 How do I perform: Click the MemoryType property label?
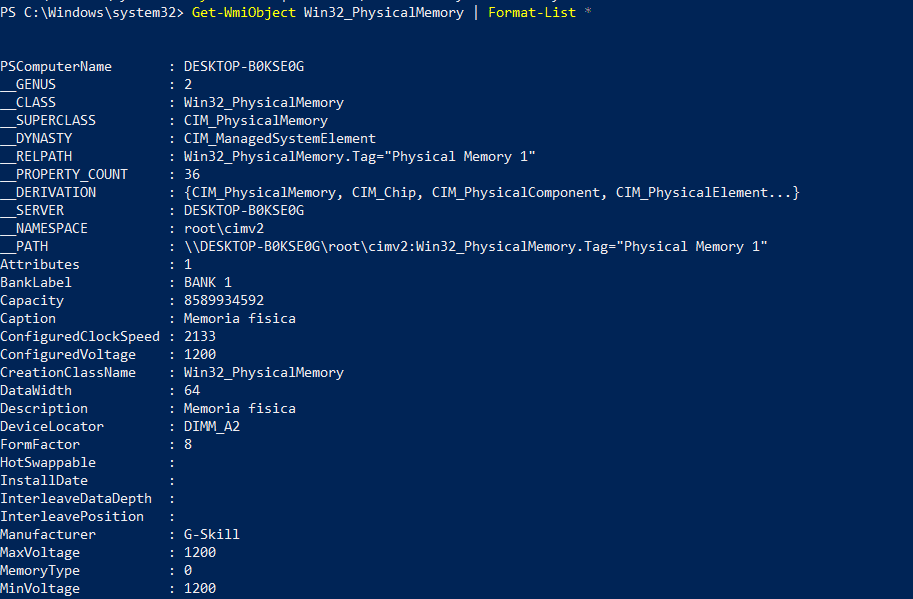(x=40, y=570)
